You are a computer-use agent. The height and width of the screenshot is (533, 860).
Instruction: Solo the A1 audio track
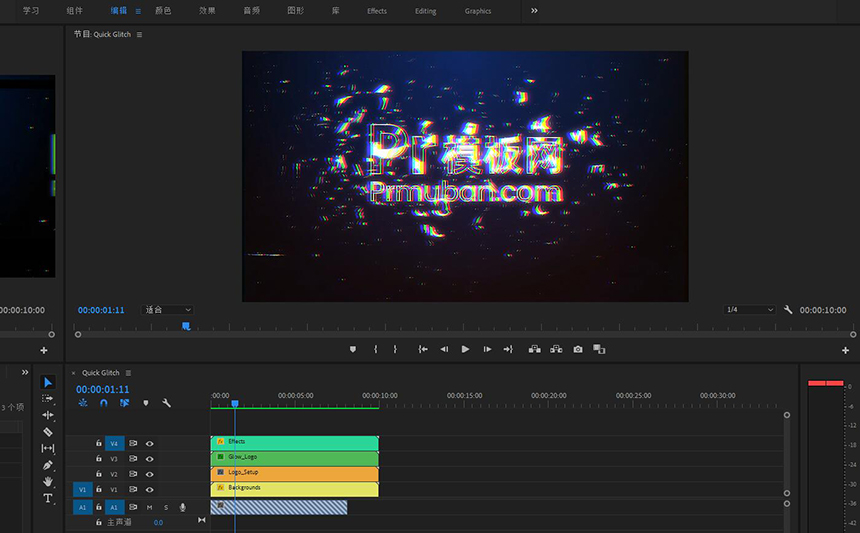[166, 508]
